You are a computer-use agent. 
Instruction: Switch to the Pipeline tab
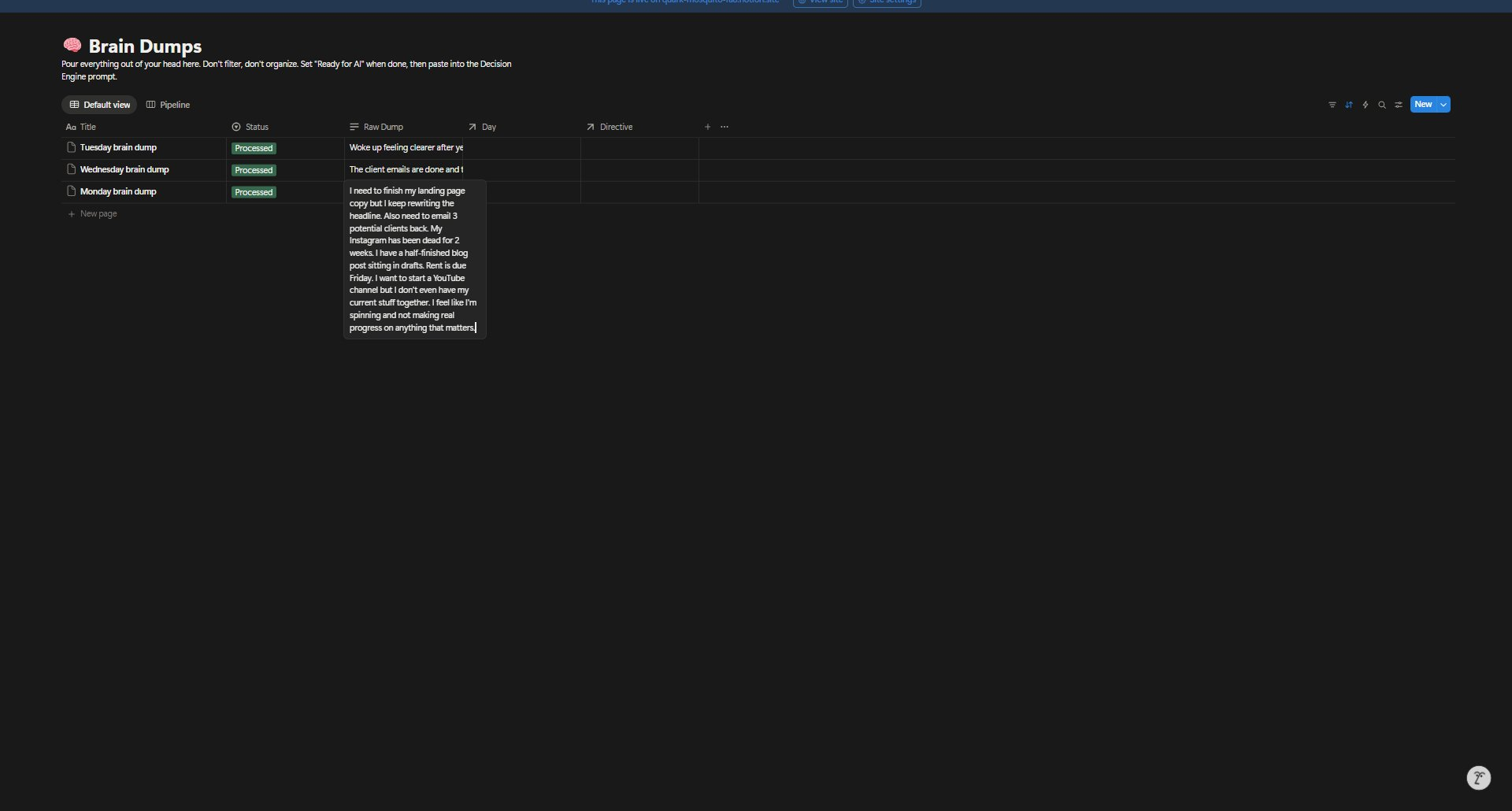pyautogui.click(x=168, y=105)
